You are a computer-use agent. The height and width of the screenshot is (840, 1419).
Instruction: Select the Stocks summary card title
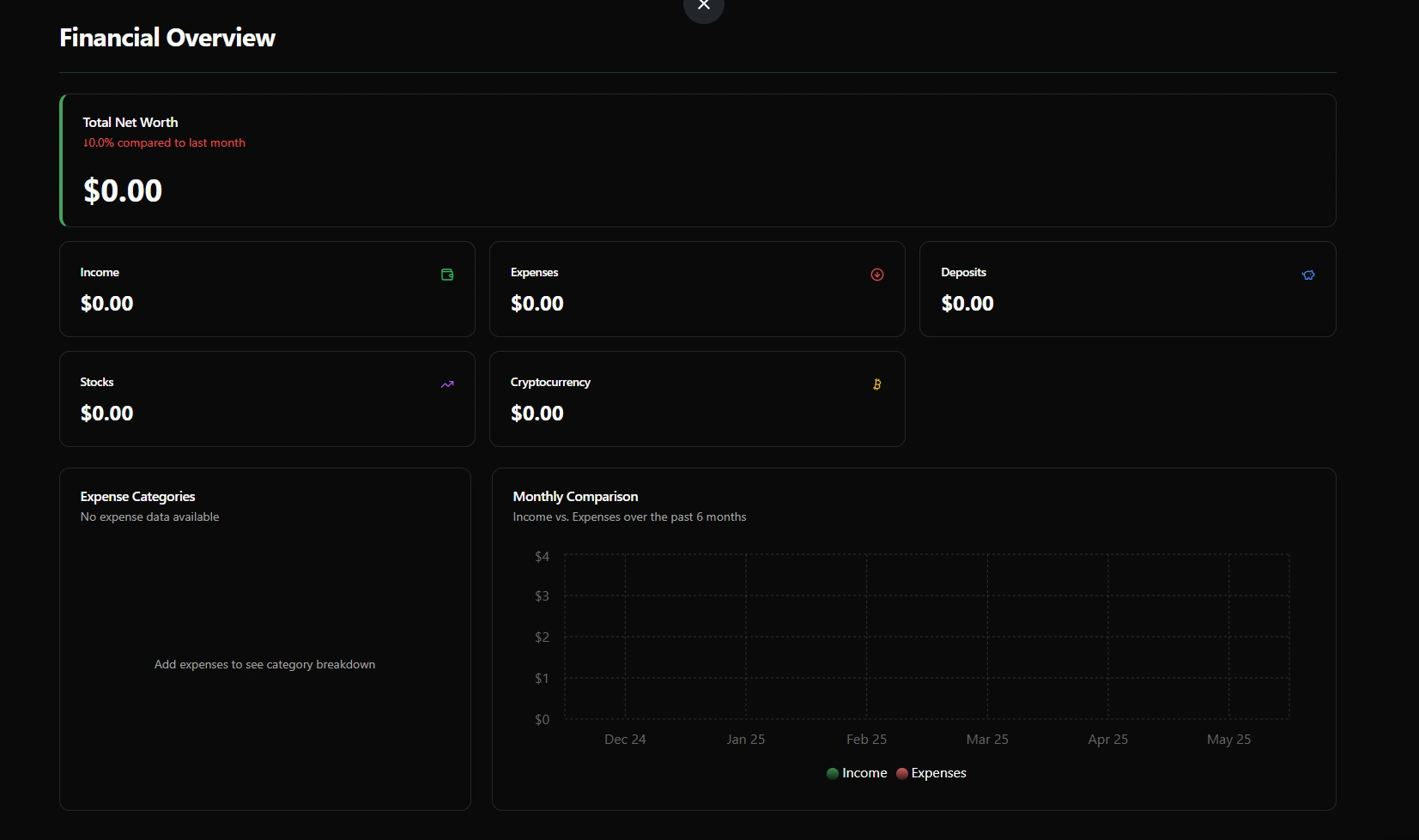coord(97,382)
